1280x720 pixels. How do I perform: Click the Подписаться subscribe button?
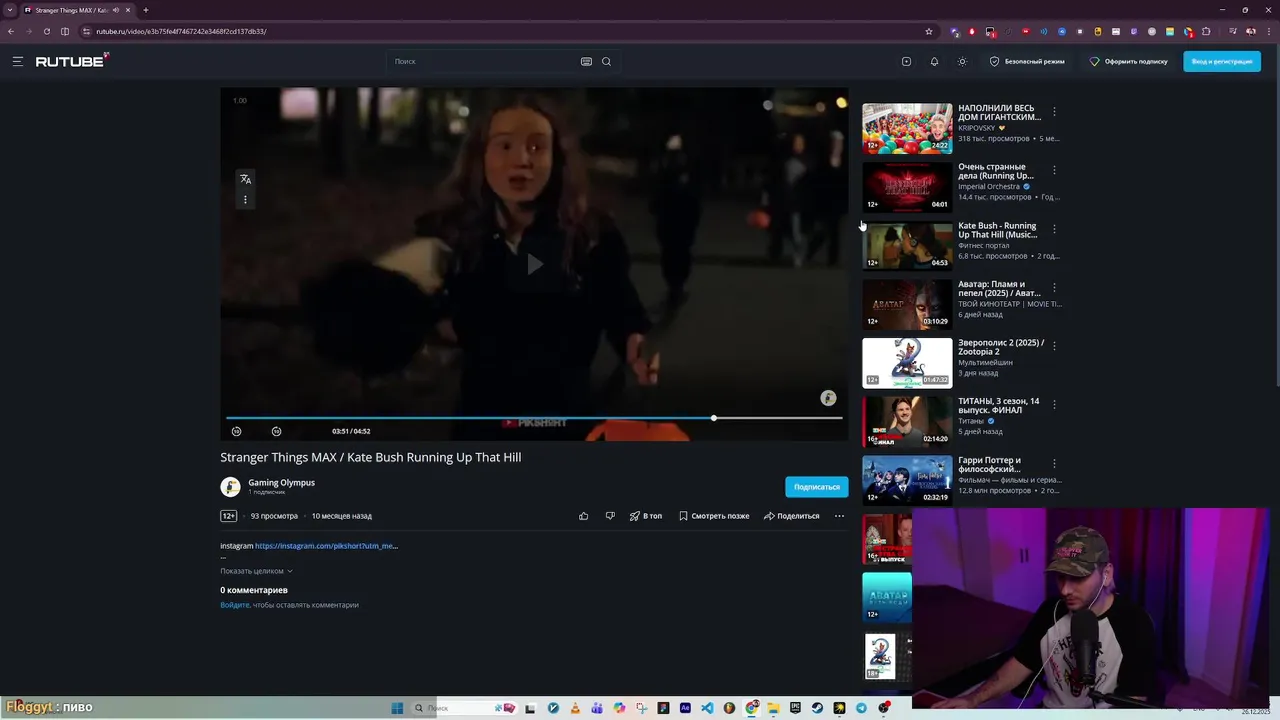tap(817, 487)
